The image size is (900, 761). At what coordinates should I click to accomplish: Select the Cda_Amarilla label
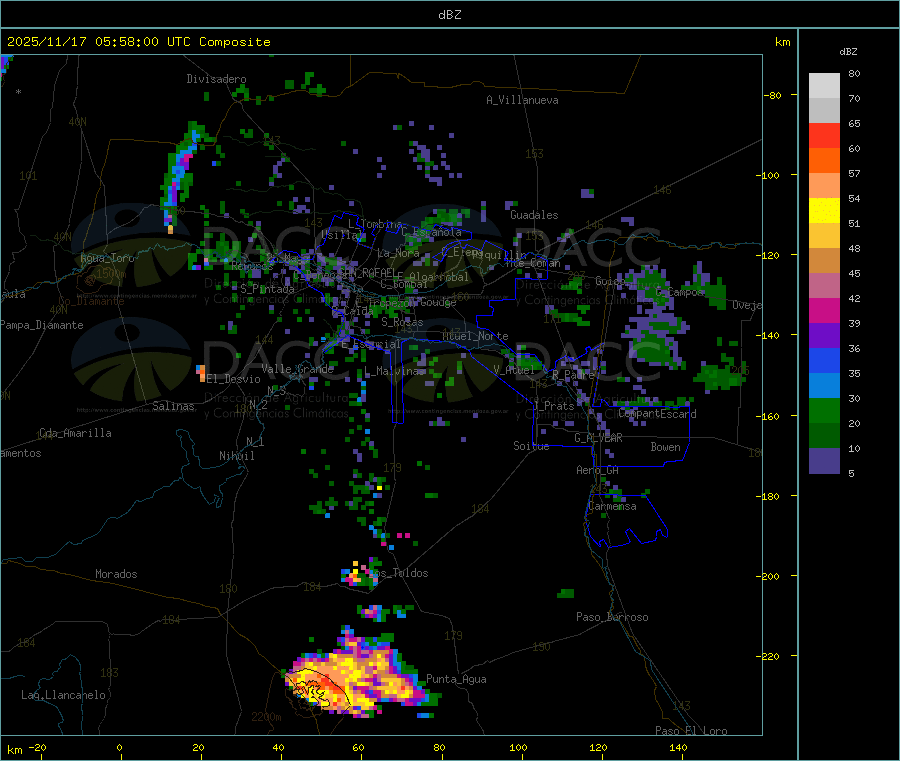point(75,433)
